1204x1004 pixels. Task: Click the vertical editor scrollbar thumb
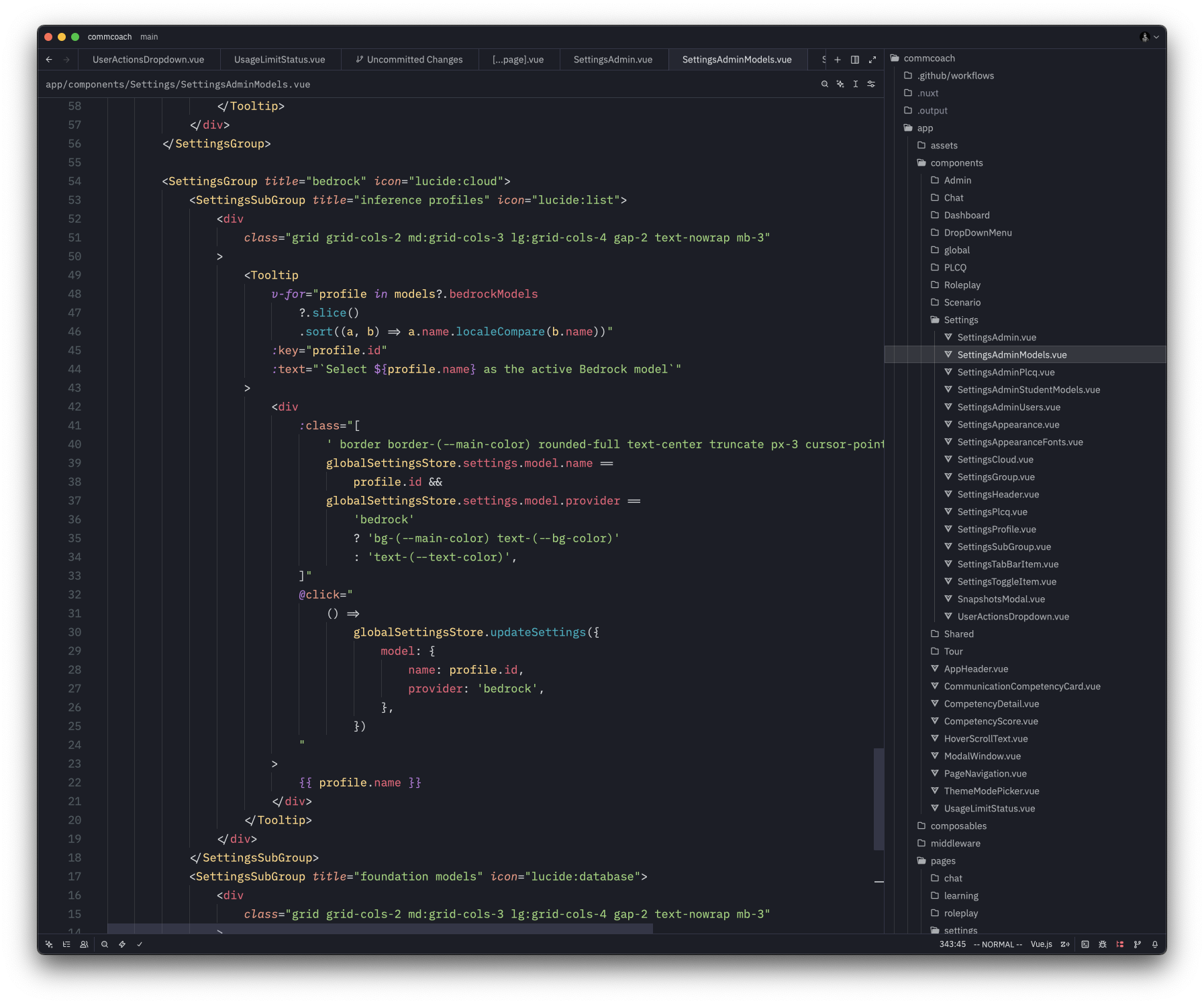pyautogui.click(x=879, y=799)
